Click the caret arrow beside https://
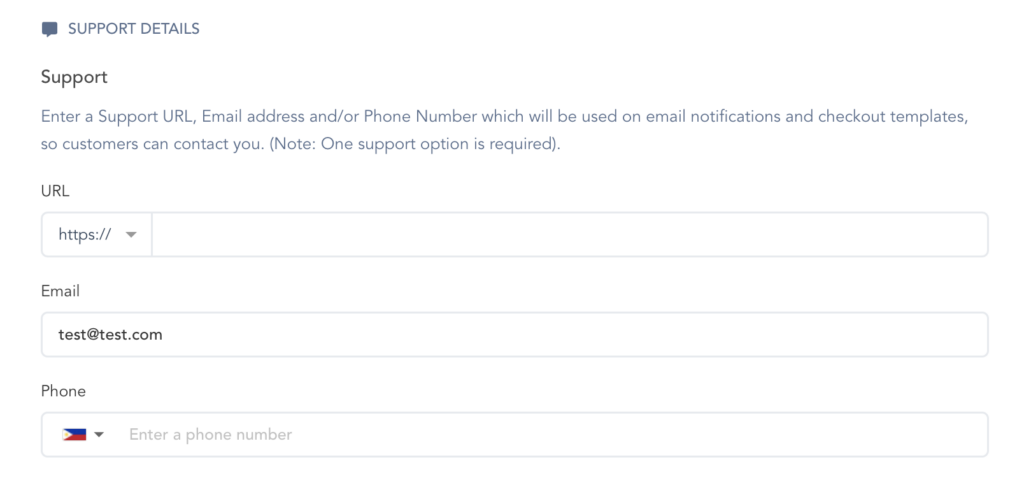 pos(130,235)
